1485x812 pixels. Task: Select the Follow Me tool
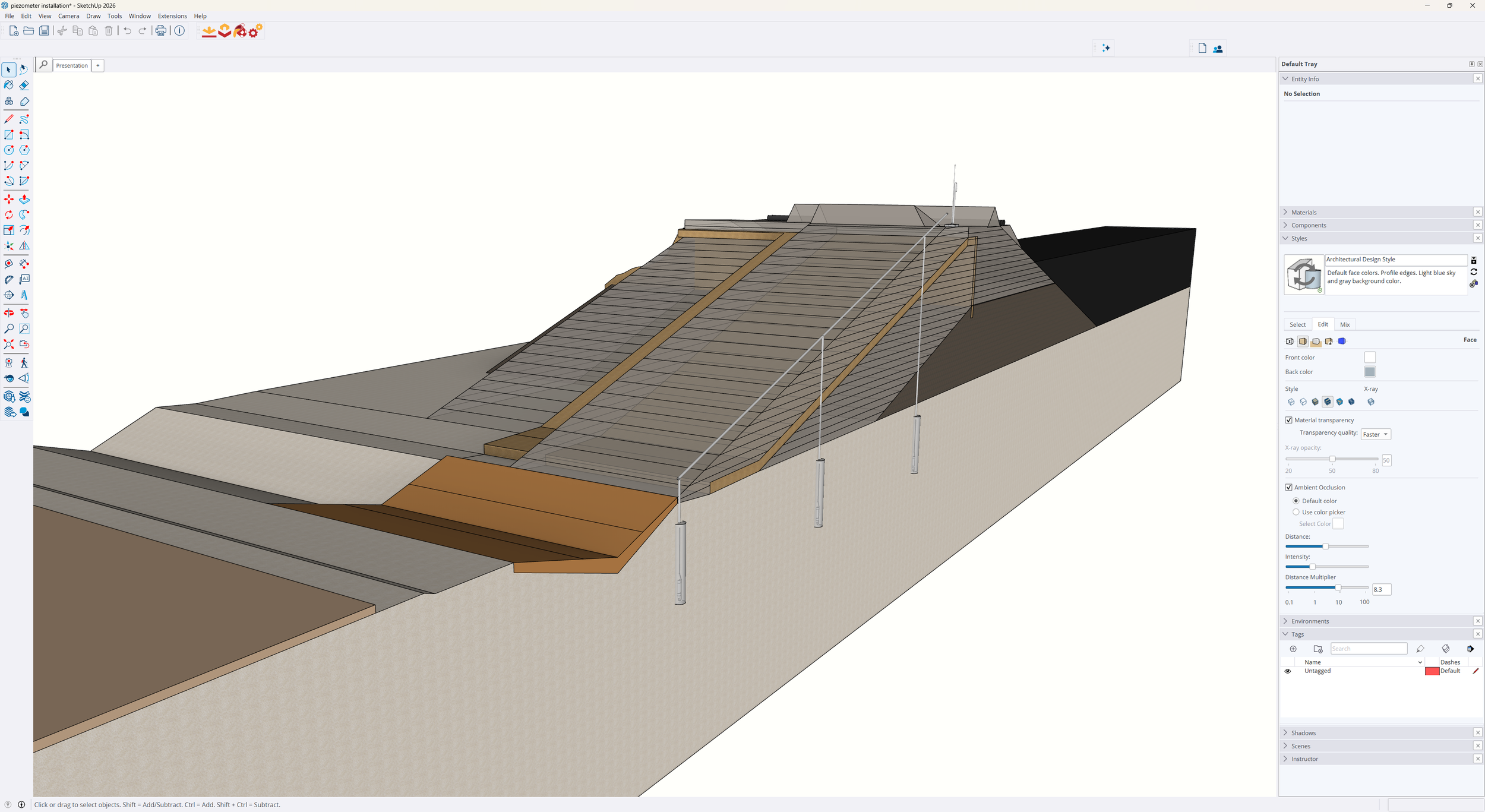point(24,215)
